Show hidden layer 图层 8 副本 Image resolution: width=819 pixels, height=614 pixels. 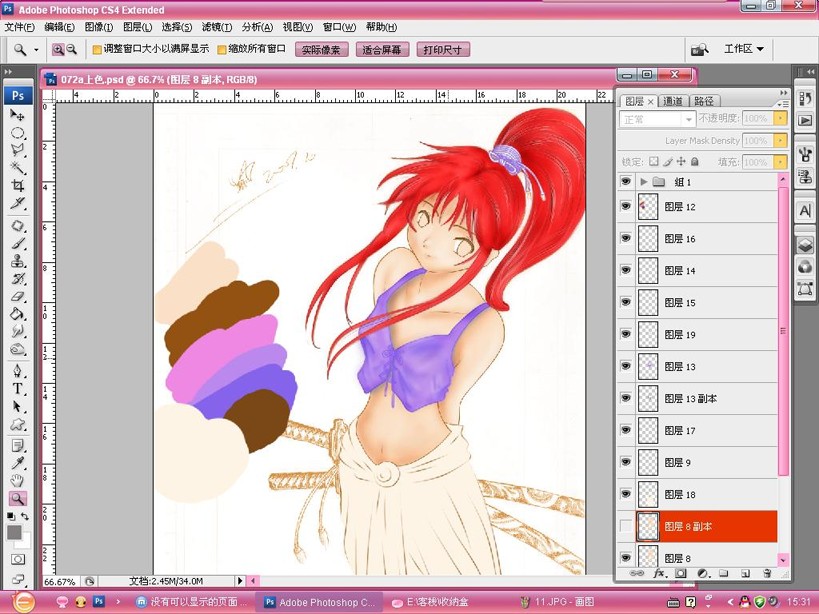coord(625,526)
